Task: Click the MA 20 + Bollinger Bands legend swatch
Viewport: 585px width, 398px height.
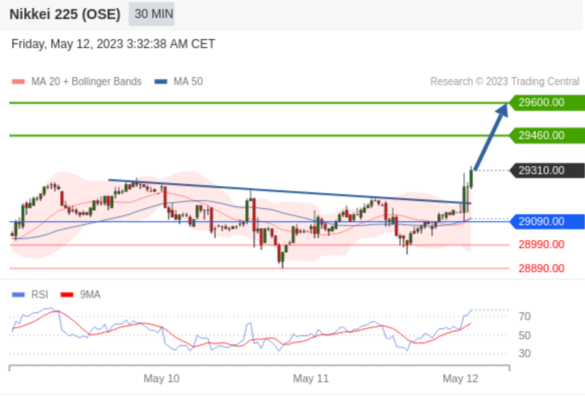Action: point(18,82)
